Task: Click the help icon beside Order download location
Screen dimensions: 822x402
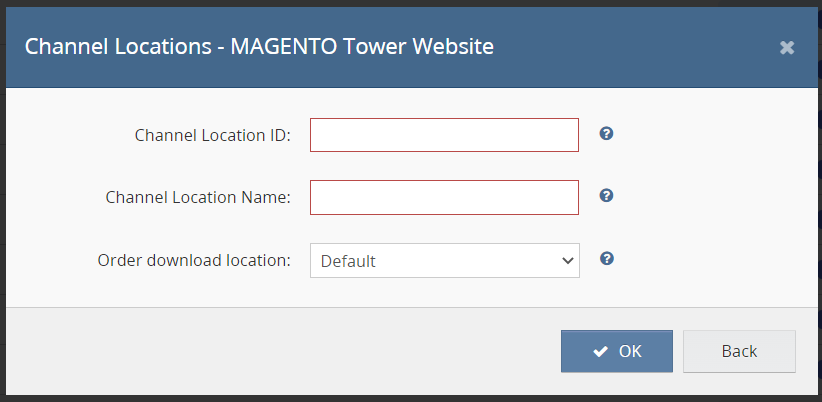Action: 607,258
